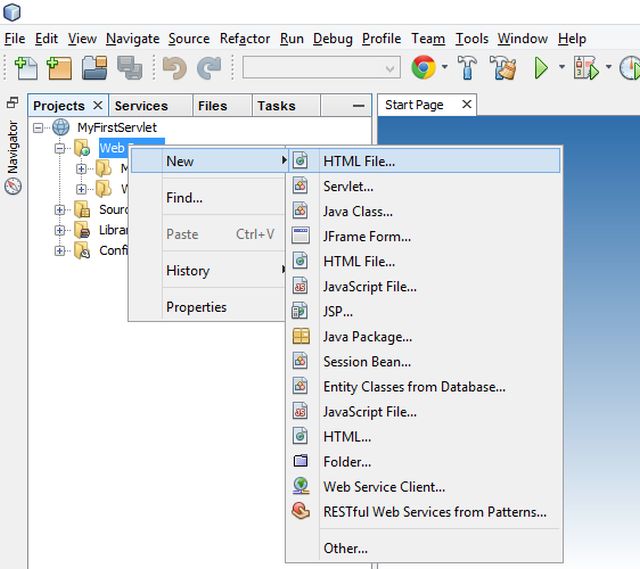
Task: Click the RESTful Web Services icon
Action: click(301, 511)
